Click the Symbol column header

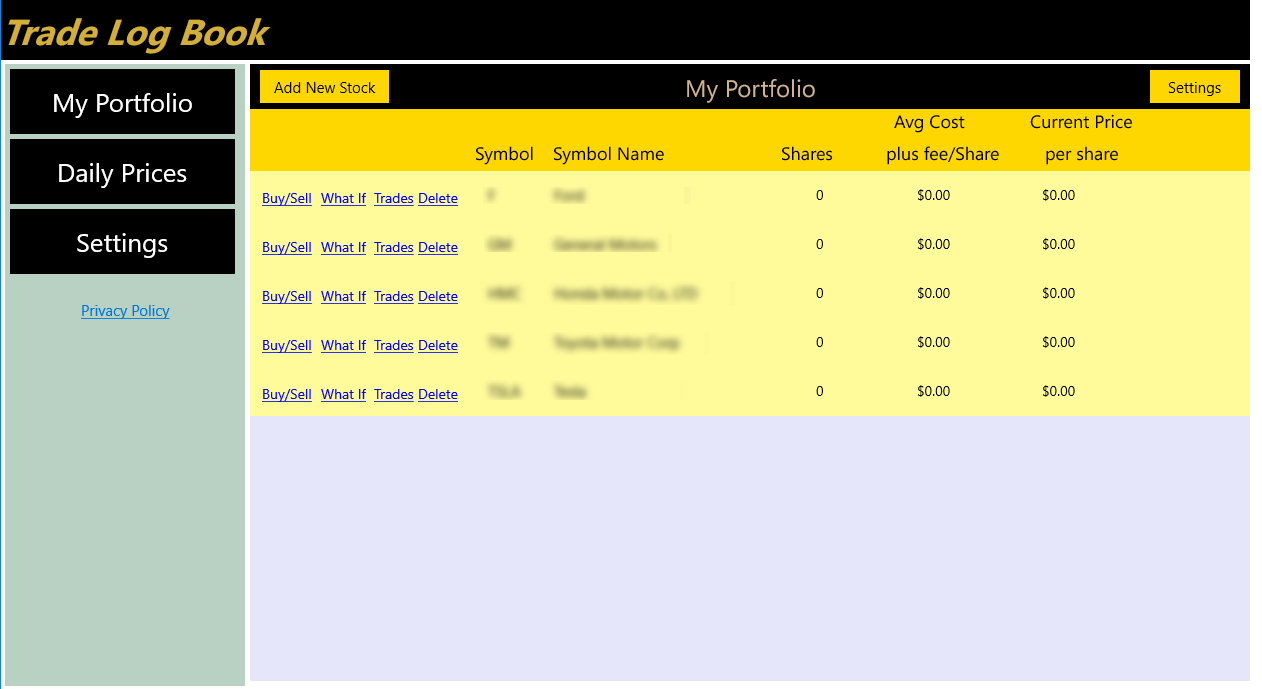coord(504,154)
